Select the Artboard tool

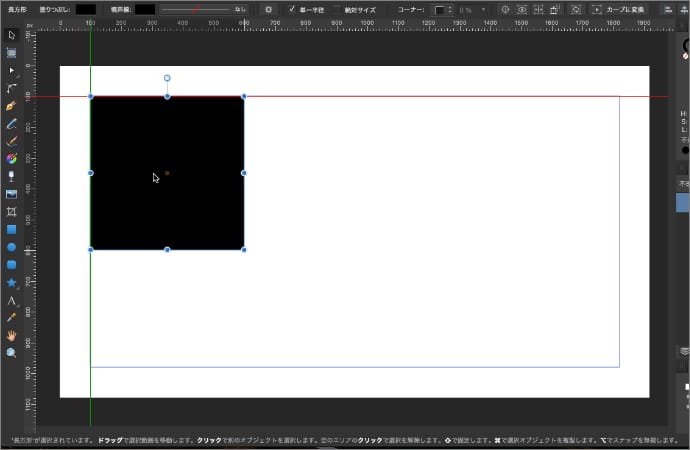click(x=12, y=52)
